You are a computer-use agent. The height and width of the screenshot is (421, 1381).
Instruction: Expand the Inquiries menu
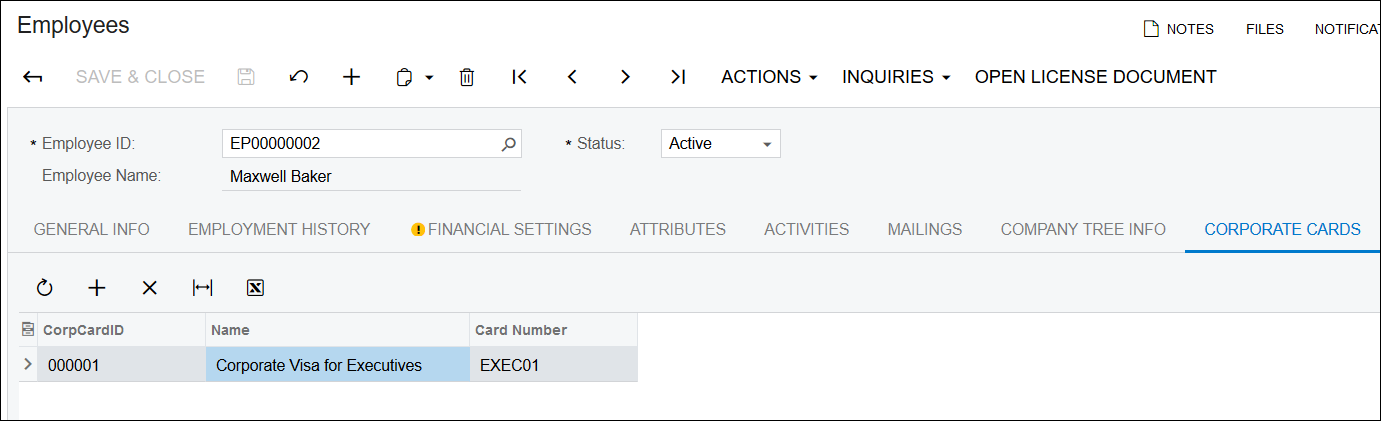click(895, 77)
